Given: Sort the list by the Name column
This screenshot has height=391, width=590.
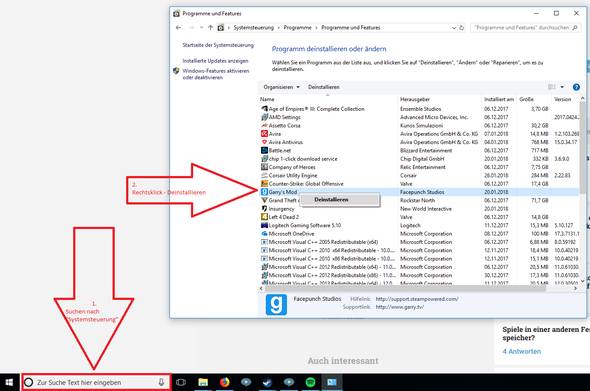Looking at the screenshot, I should [327, 99].
